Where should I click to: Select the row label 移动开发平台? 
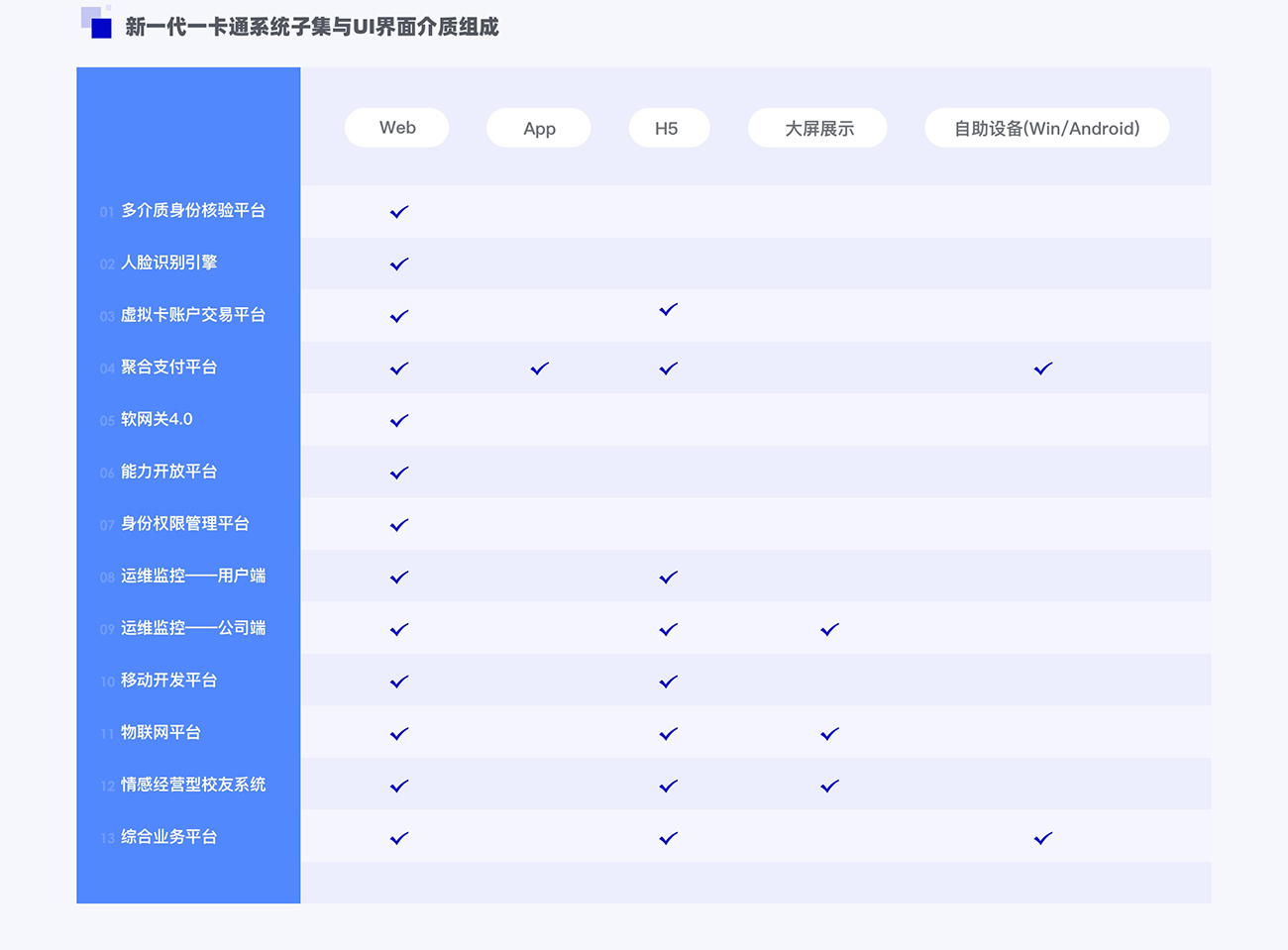point(168,681)
